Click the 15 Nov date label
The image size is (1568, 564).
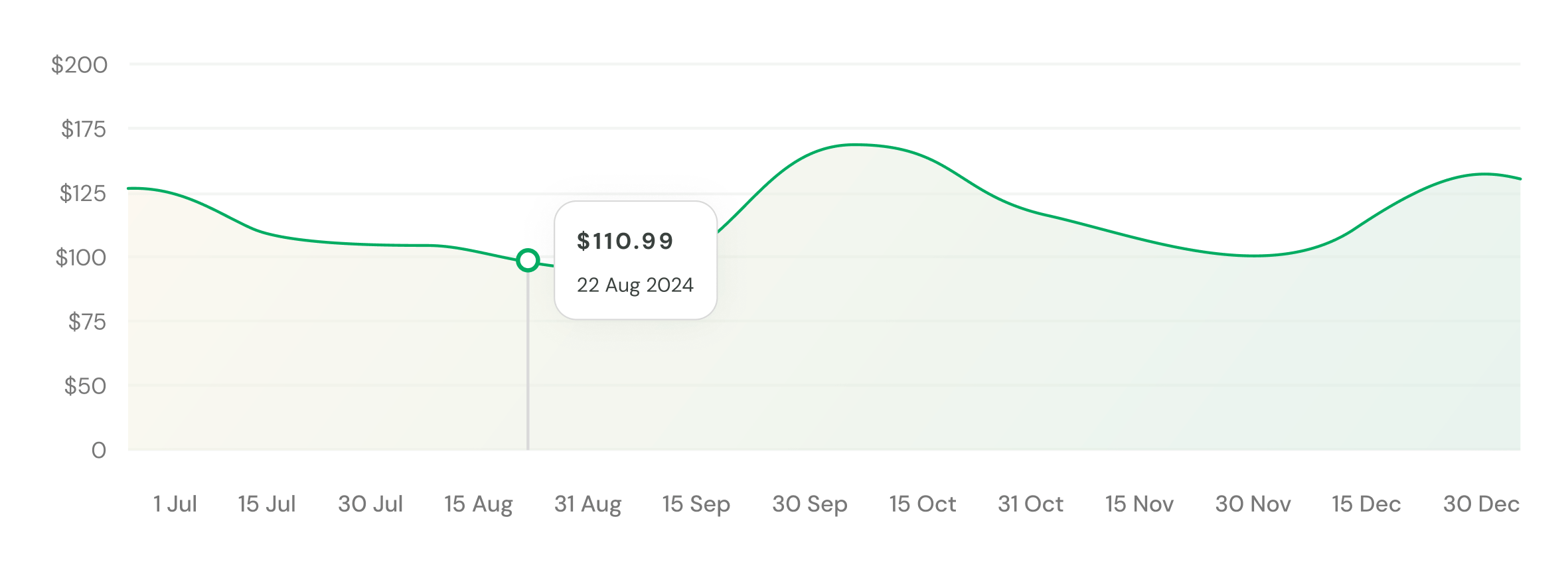click(x=1139, y=504)
